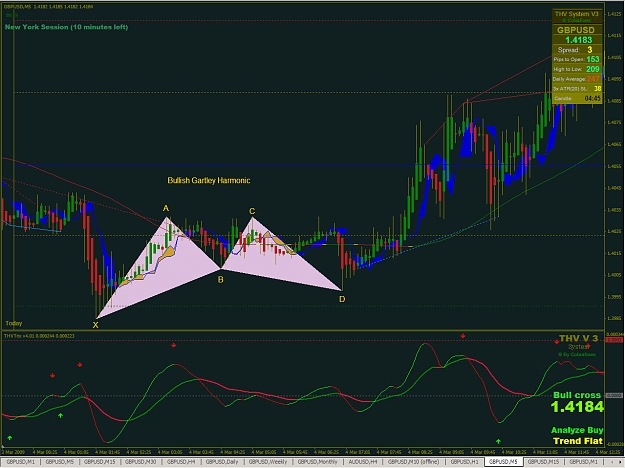Click the '4 Mar 07:05' time axis label
Image resolution: width=625 pixels, height=468 pixels.
357,452
